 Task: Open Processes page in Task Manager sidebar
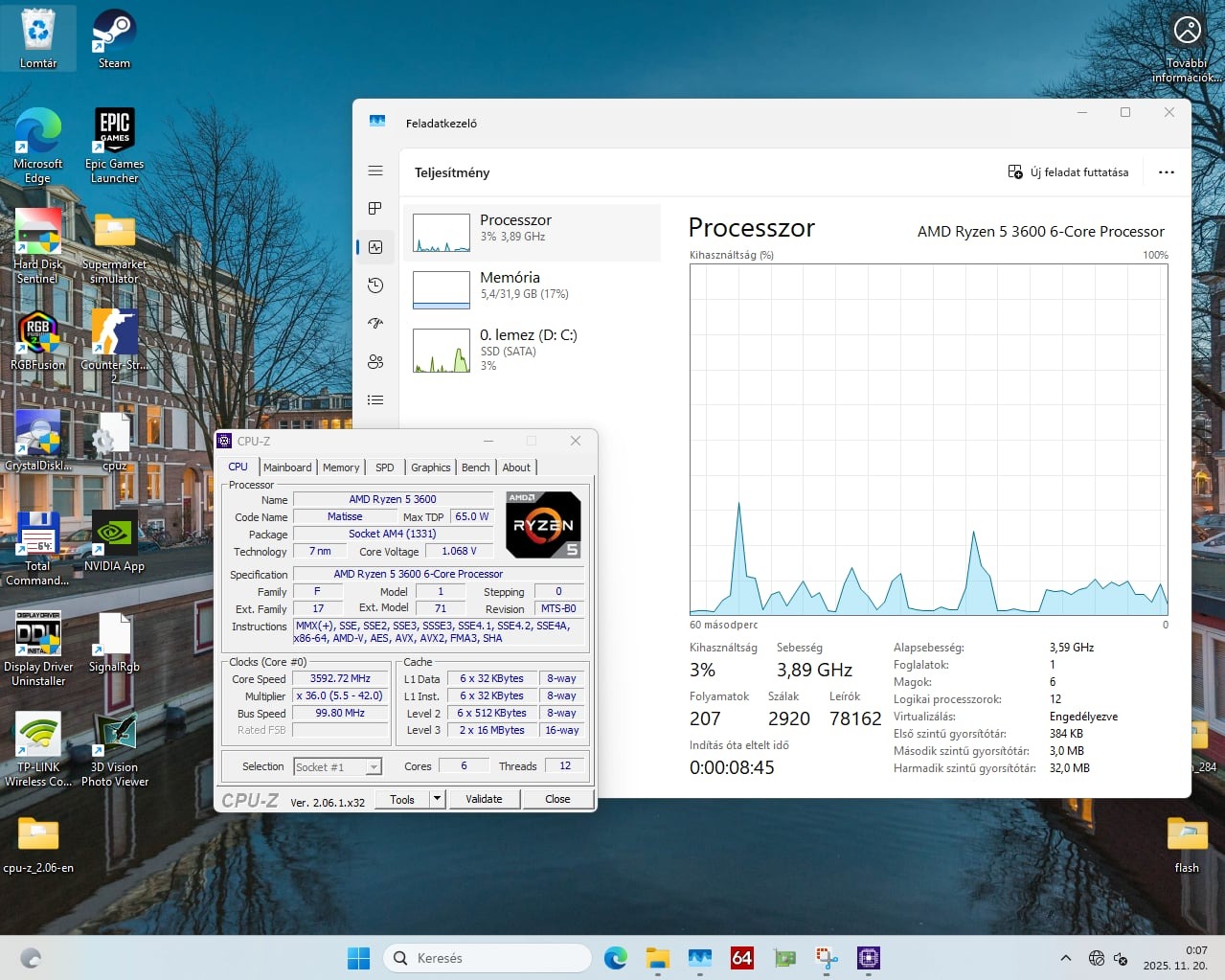coord(375,209)
